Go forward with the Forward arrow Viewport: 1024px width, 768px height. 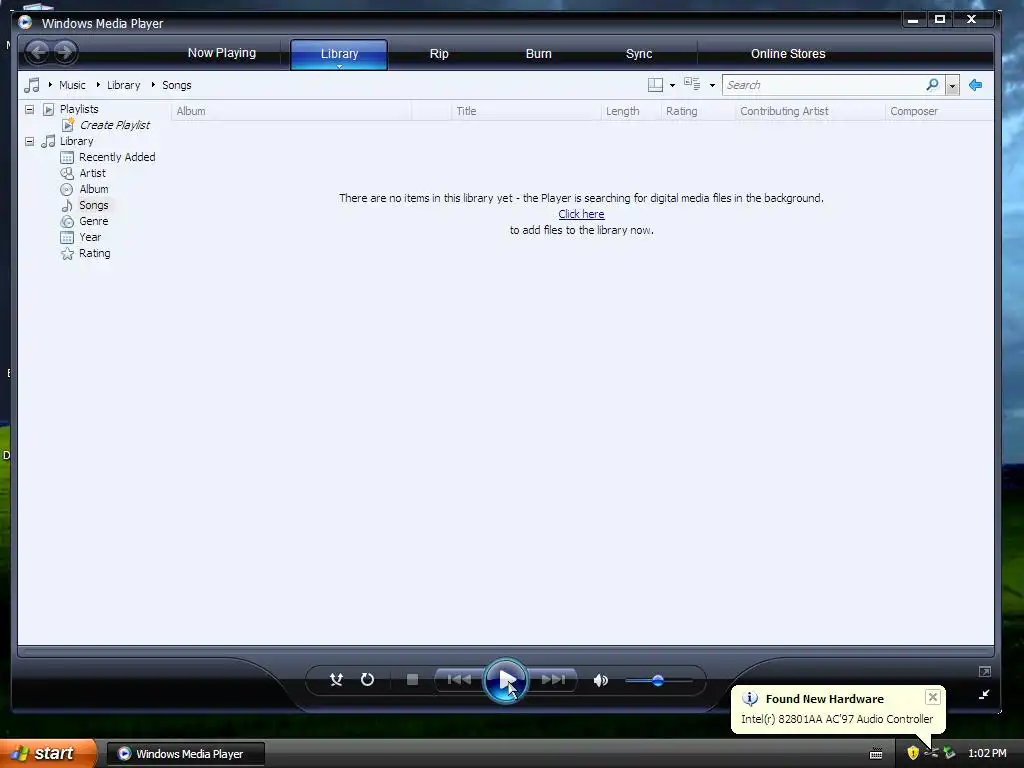pyautogui.click(x=65, y=52)
